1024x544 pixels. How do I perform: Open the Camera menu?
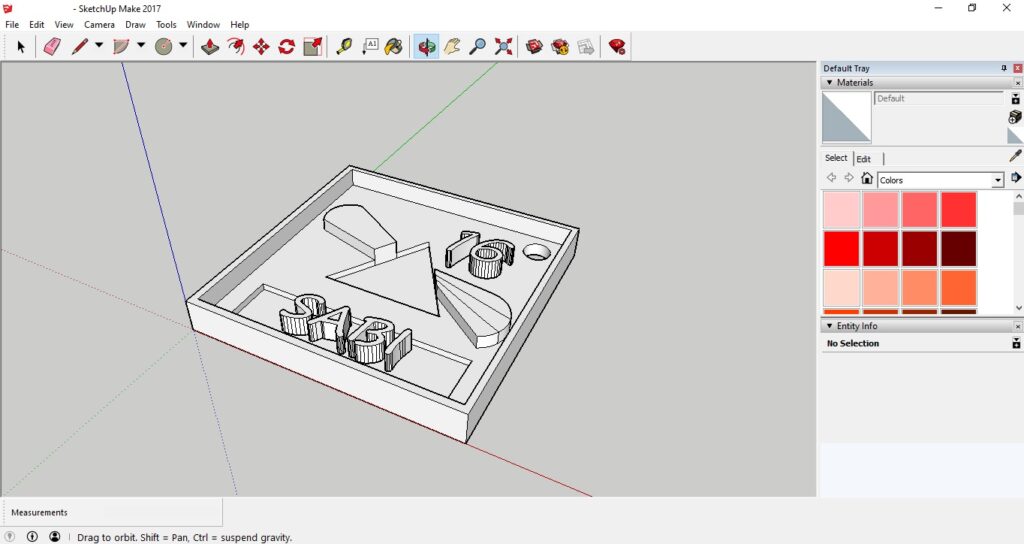pyautogui.click(x=99, y=24)
